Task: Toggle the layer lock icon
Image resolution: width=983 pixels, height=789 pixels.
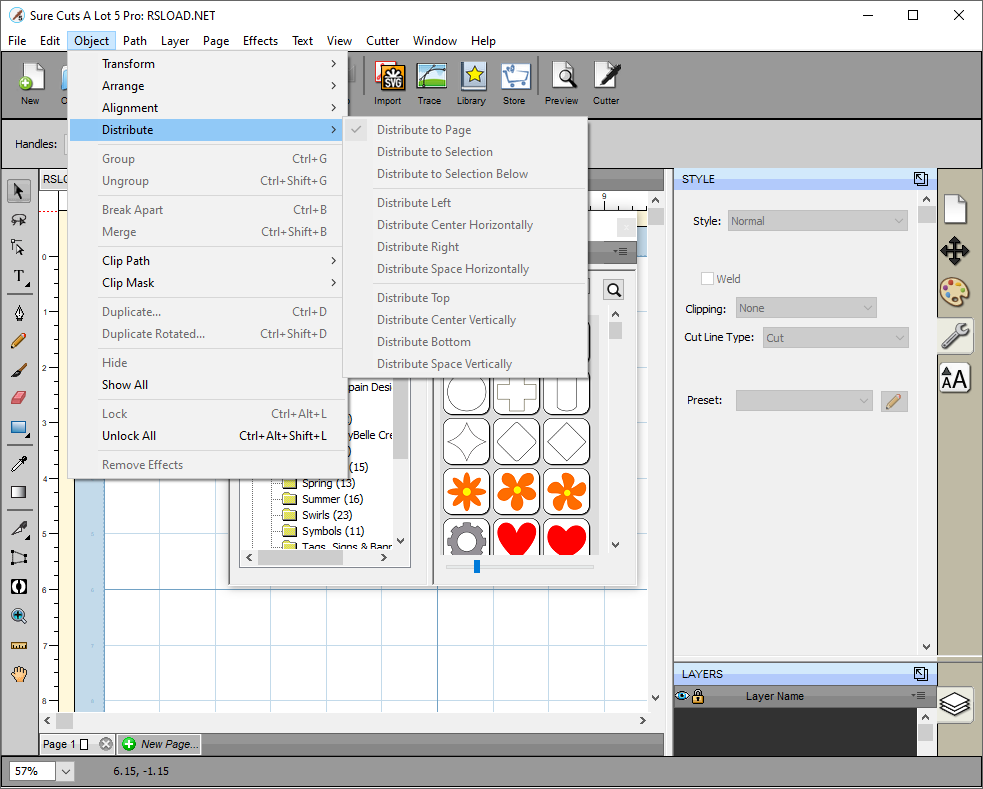Action: pyautogui.click(x=698, y=696)
